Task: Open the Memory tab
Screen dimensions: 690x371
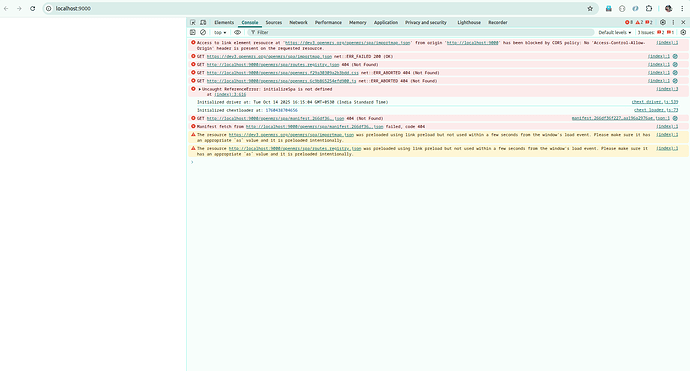Action: tap(358, 22)
